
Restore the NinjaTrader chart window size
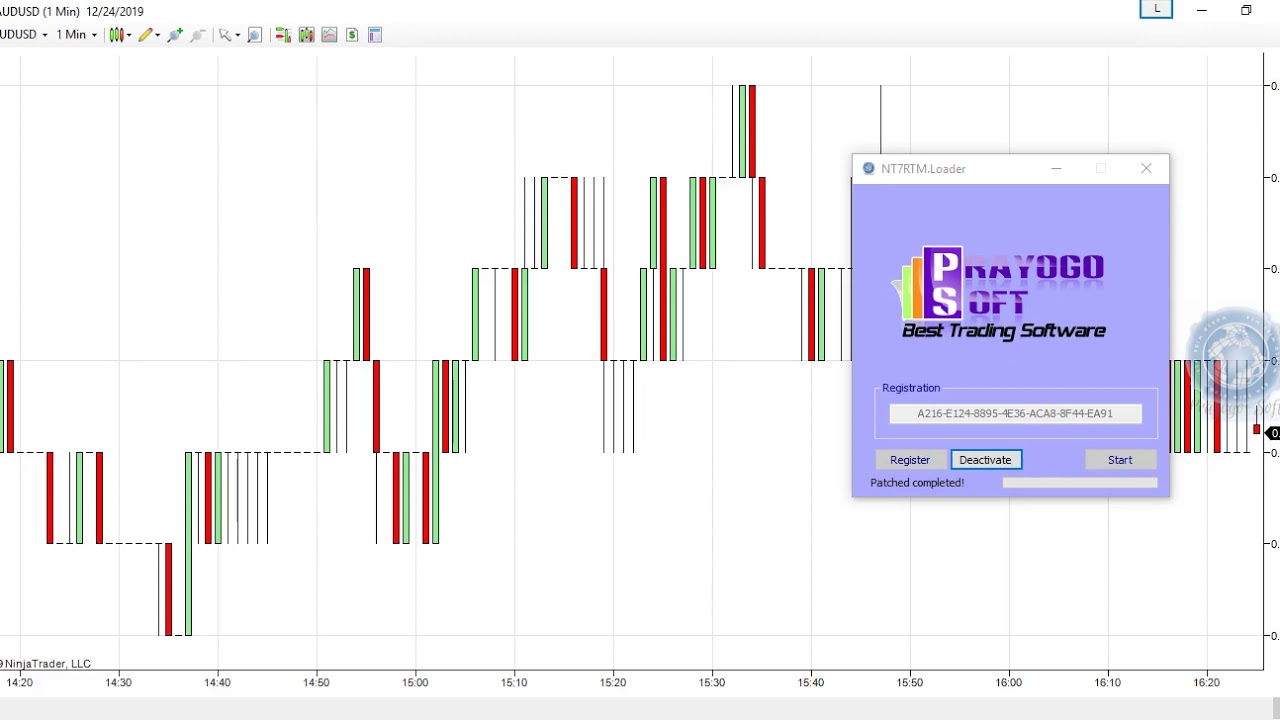tap(1246, 10)
